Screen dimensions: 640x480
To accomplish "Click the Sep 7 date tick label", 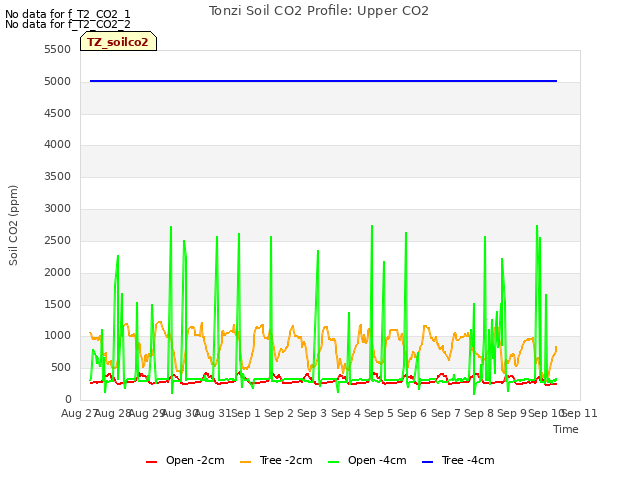I will [x=446, y=413].
